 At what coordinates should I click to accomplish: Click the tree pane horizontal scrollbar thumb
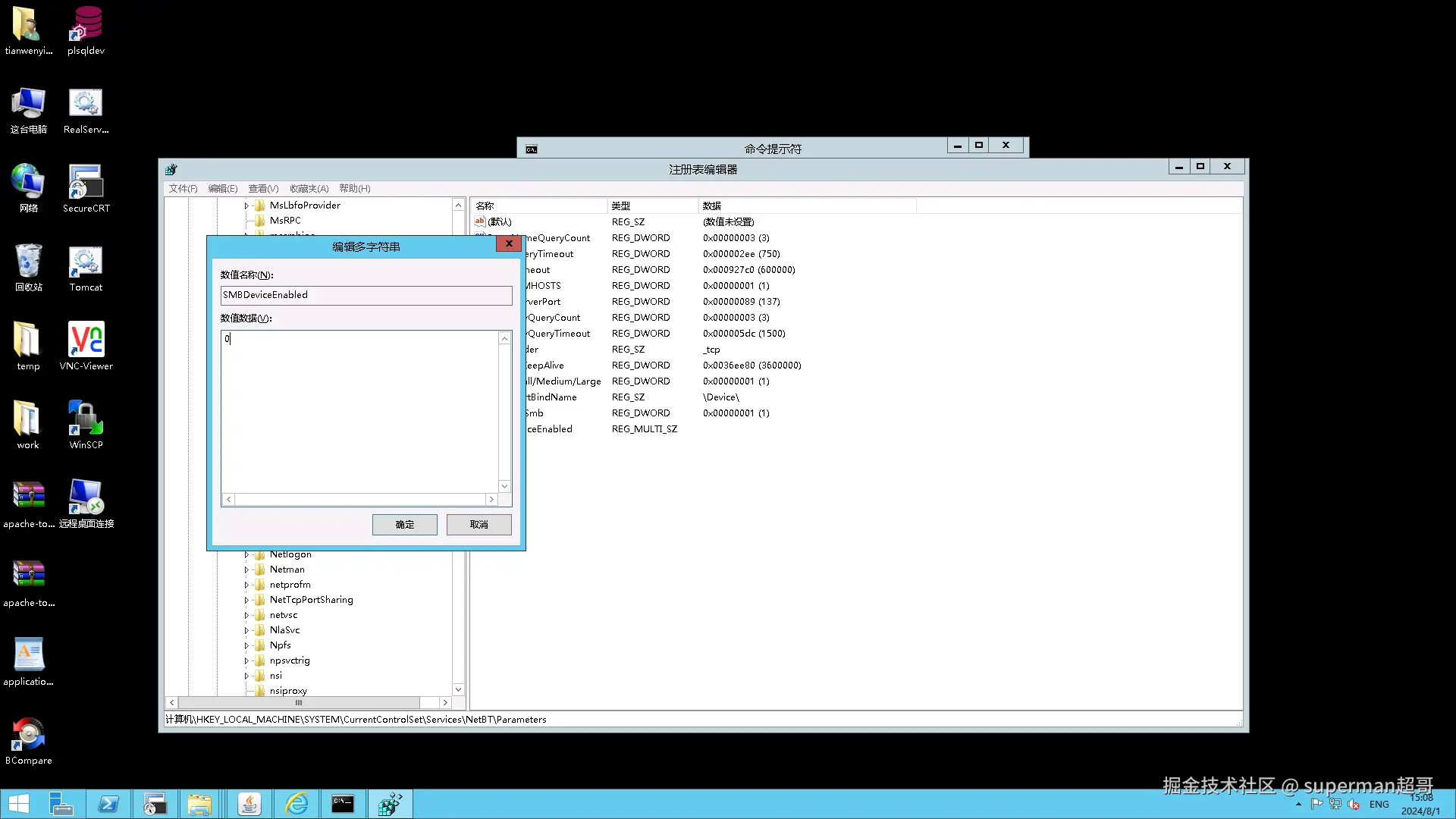coord(299,703)
